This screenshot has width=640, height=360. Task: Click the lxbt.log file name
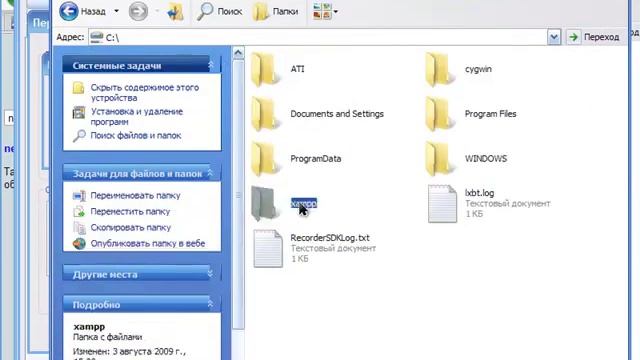point(480,193)
